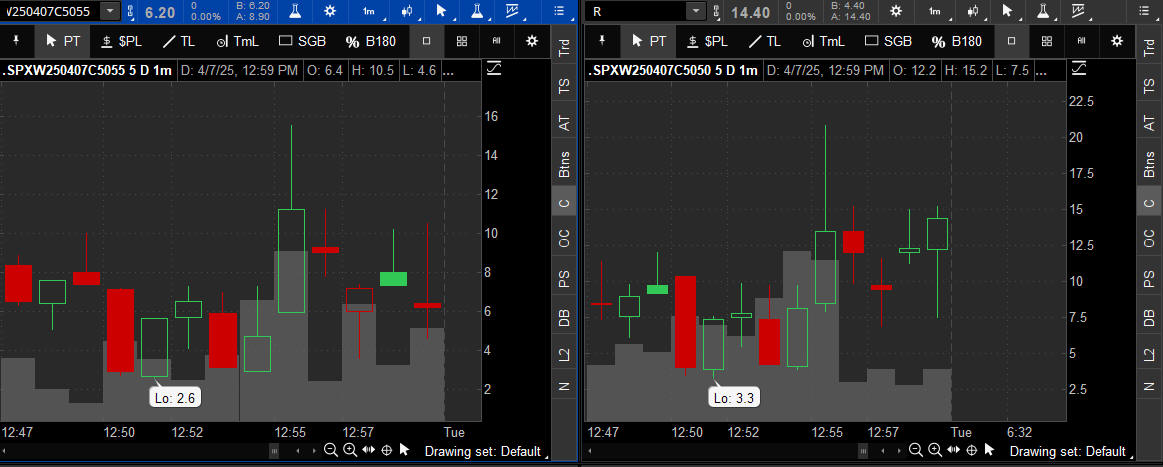Screen dimensions: 1163x467
Task: Open first flask Studies icon in left header
Action: pos(296,11)
